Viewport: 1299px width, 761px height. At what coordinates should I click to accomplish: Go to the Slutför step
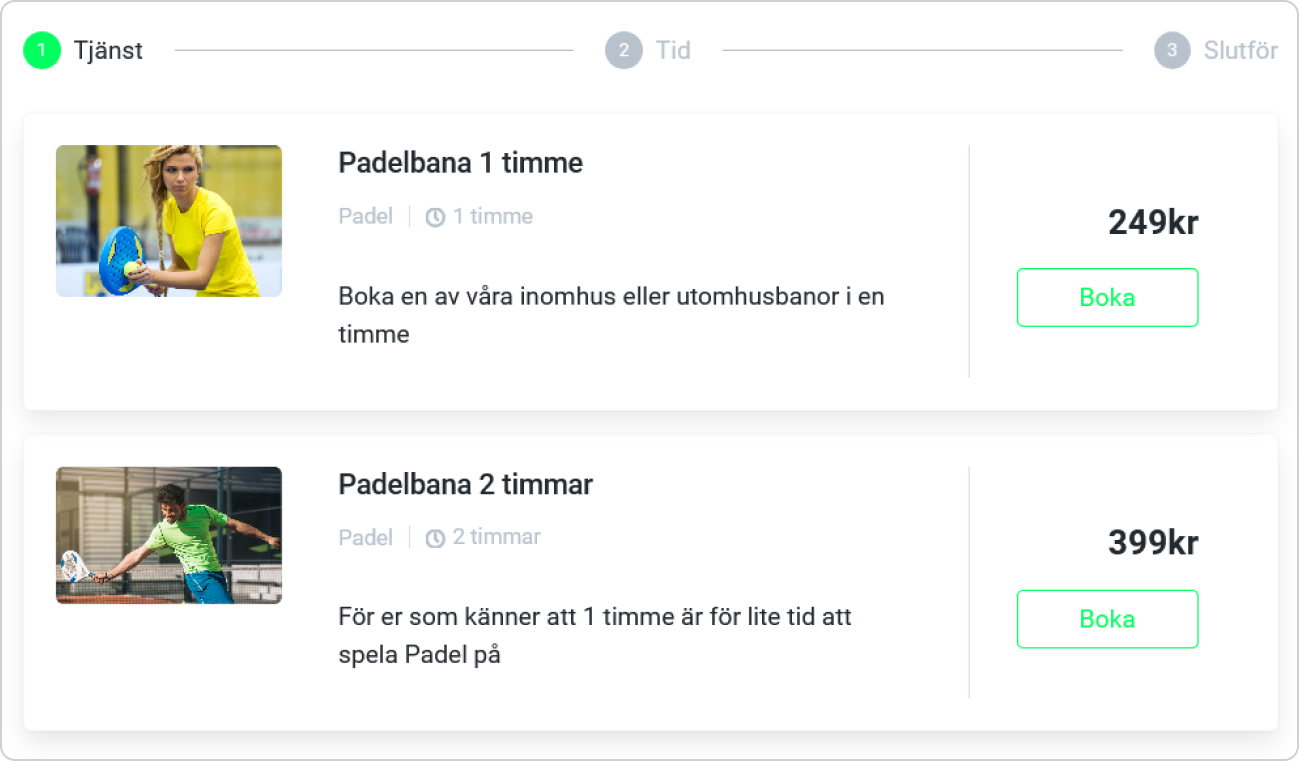tap(1240, 50)
